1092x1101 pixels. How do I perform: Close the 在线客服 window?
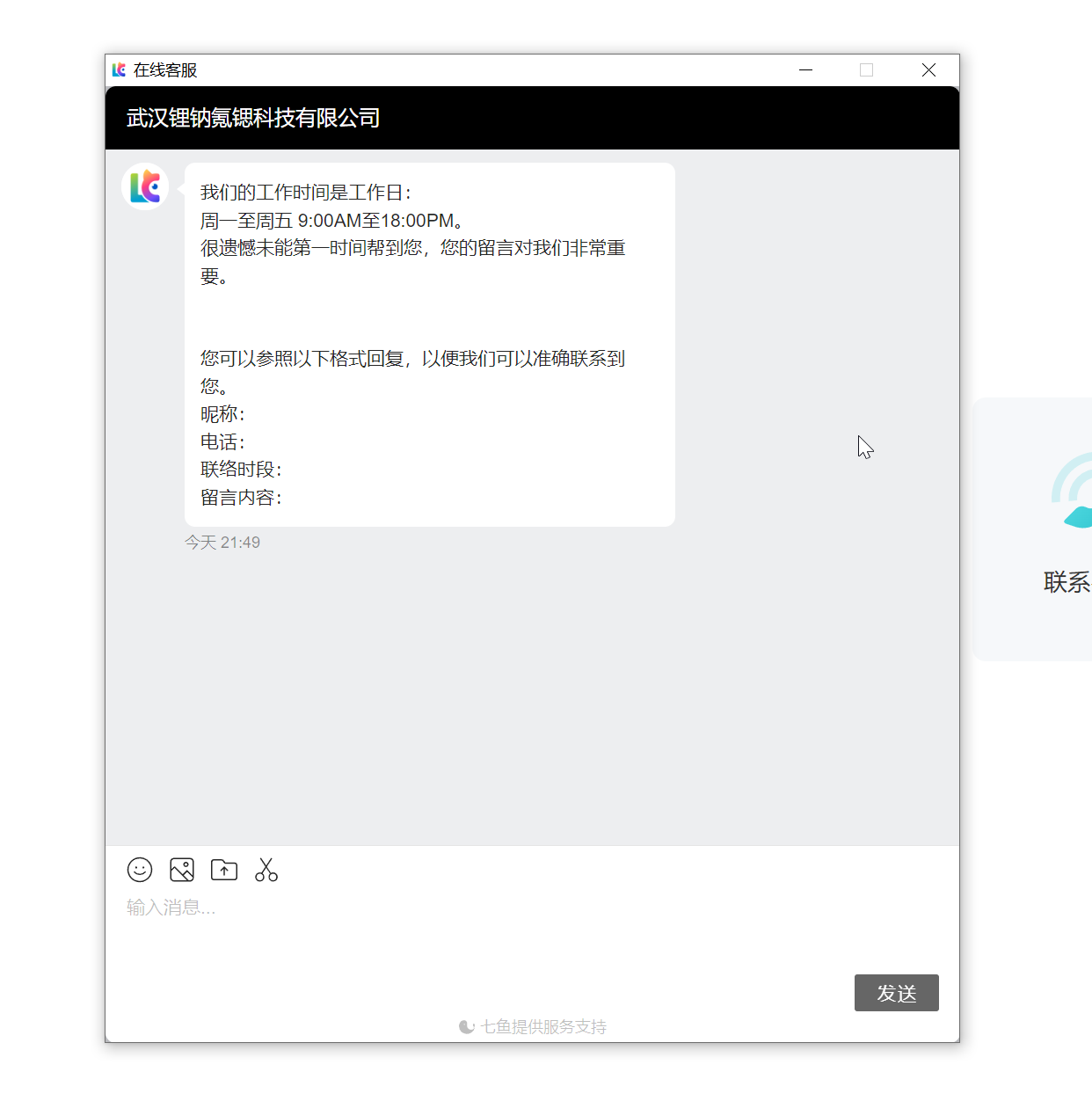tap(928, 70)
